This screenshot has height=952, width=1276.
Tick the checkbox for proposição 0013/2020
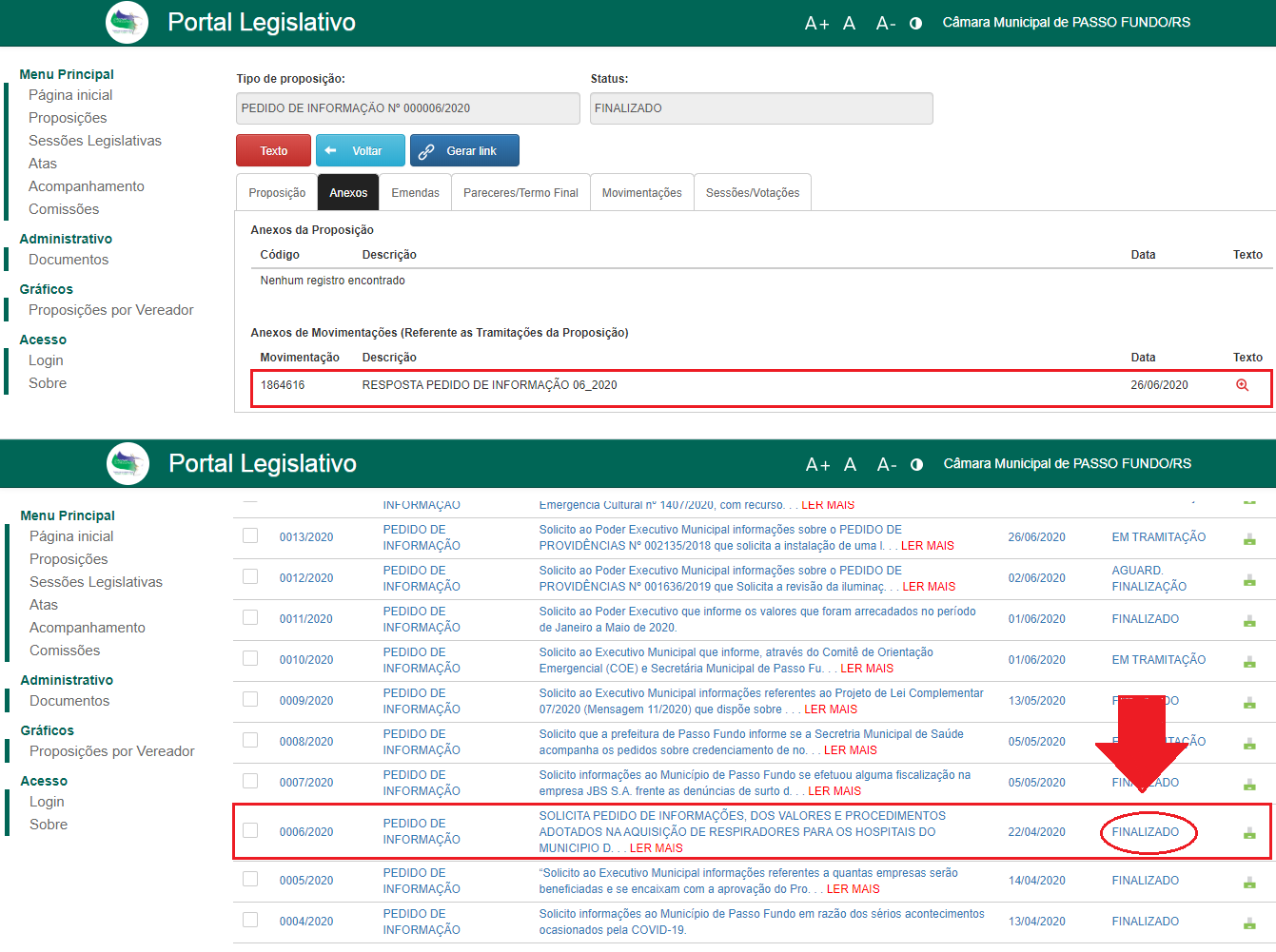[x=250, y=535]
